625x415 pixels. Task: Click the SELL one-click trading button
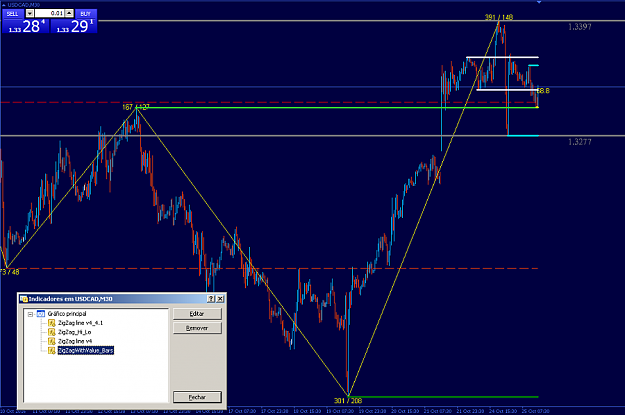pos(13,14)
